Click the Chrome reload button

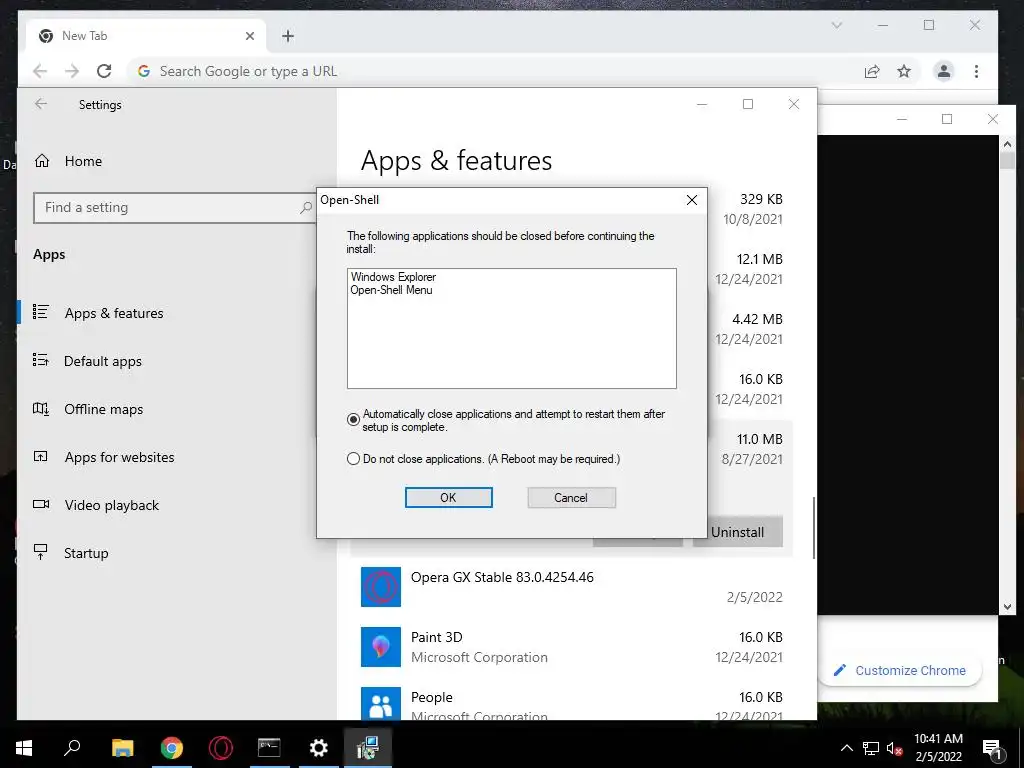coord(104,71)
